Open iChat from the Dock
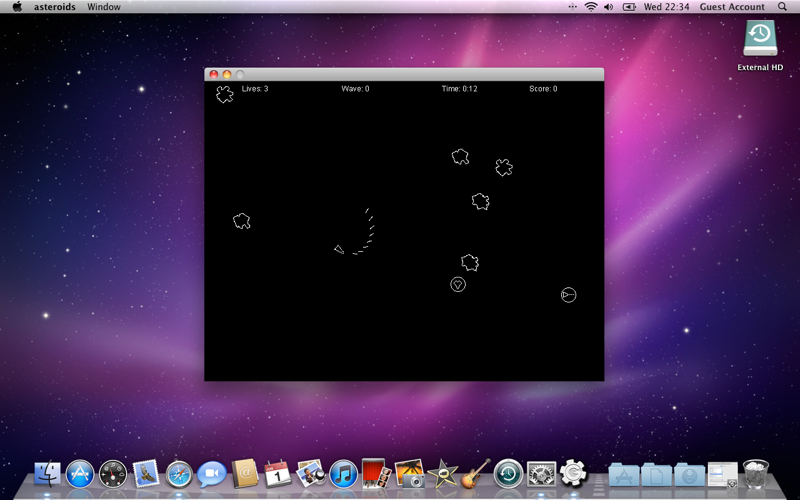The width and height of the screenshot is (800, 500). (x=212, y=474)
